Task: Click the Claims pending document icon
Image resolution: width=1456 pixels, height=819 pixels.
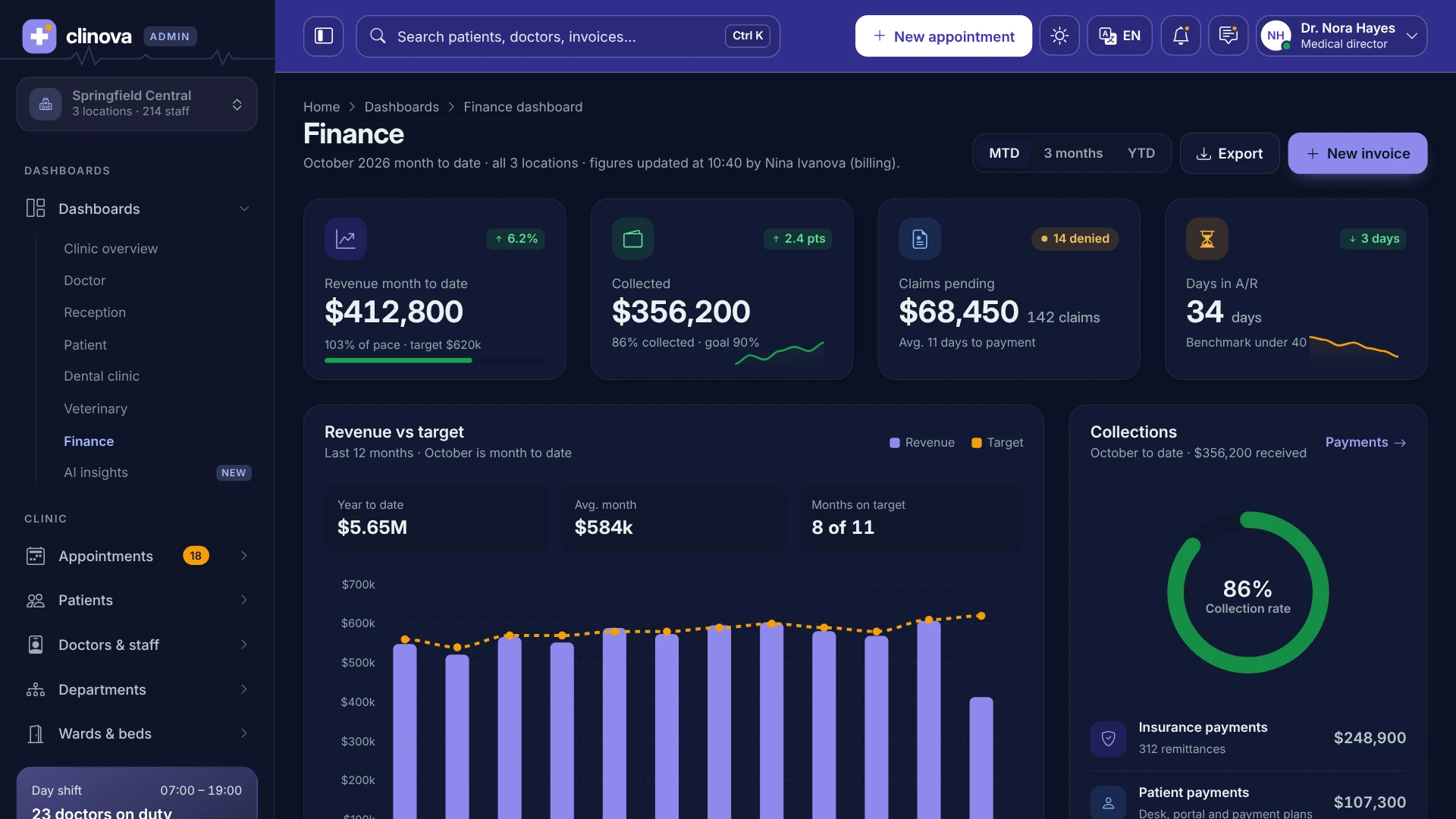Action: point(920,239)
